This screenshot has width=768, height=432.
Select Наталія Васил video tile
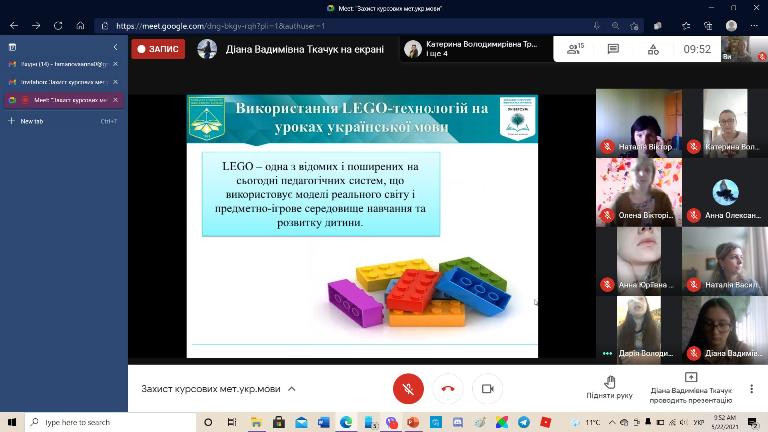tap(725, 261)
